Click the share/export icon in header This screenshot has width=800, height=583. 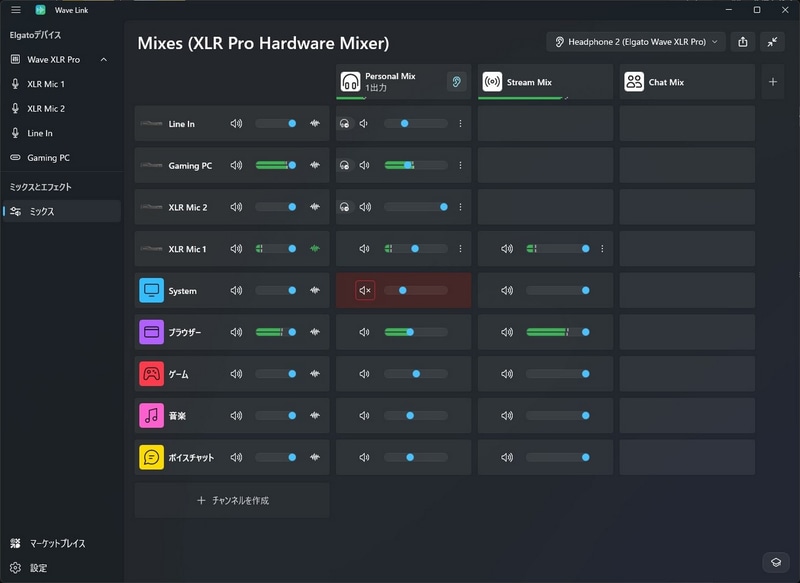[743, 42]
